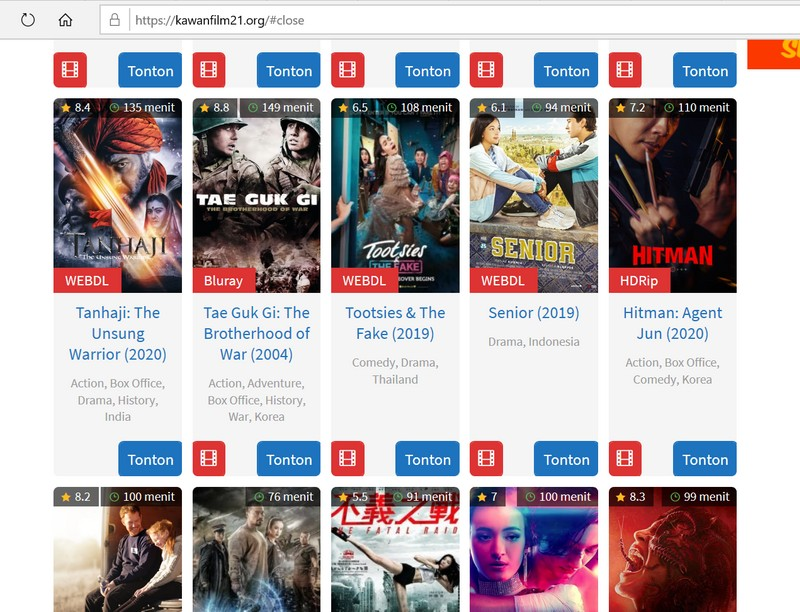Open the Senior movie poster
Image resolution: width=800 pixels, height=612 pixels.
point(534,195)
